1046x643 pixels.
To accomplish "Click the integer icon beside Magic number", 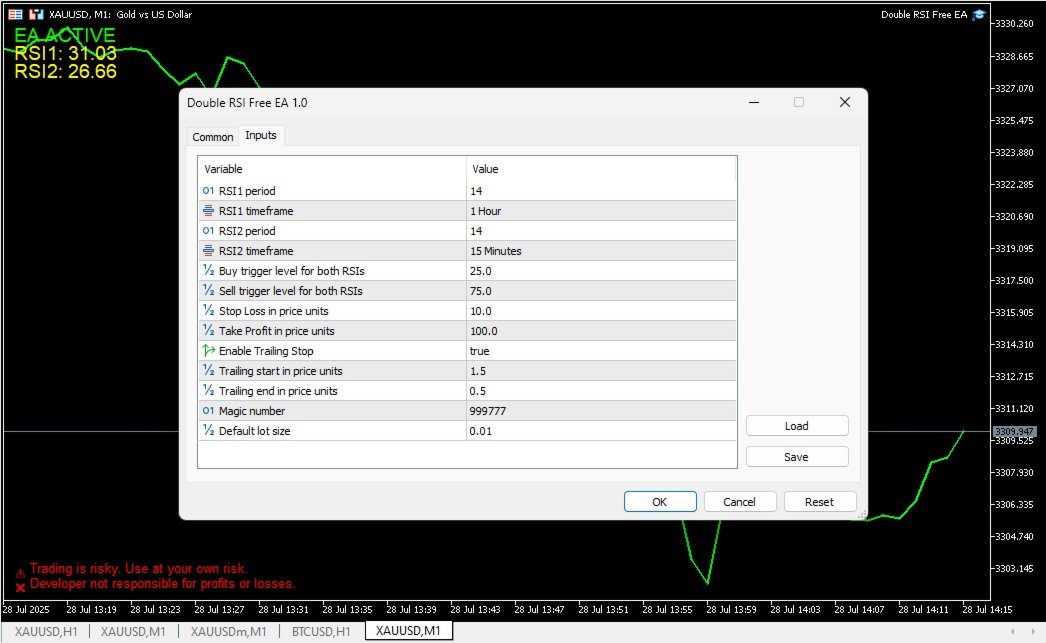I will [208, 411].
